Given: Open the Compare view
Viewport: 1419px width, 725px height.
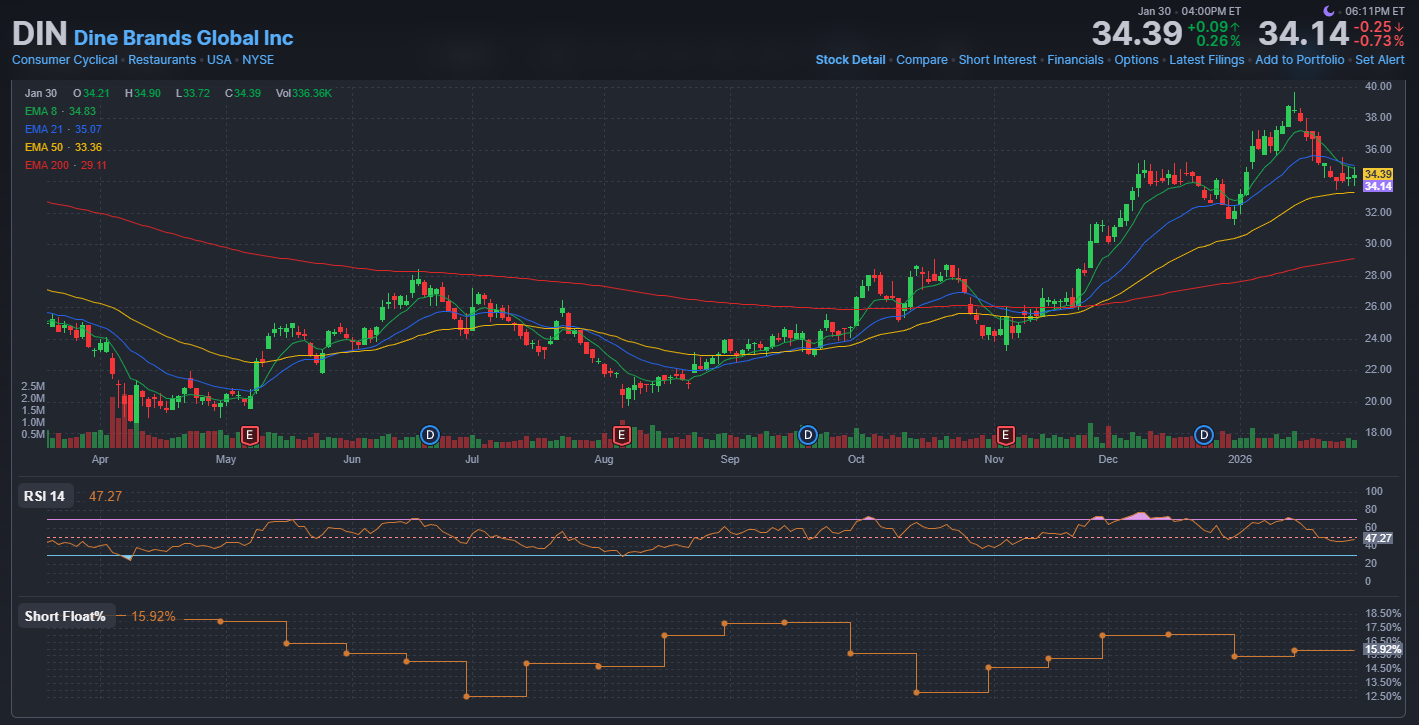Looking at the screenshot, I should (922, 60).
